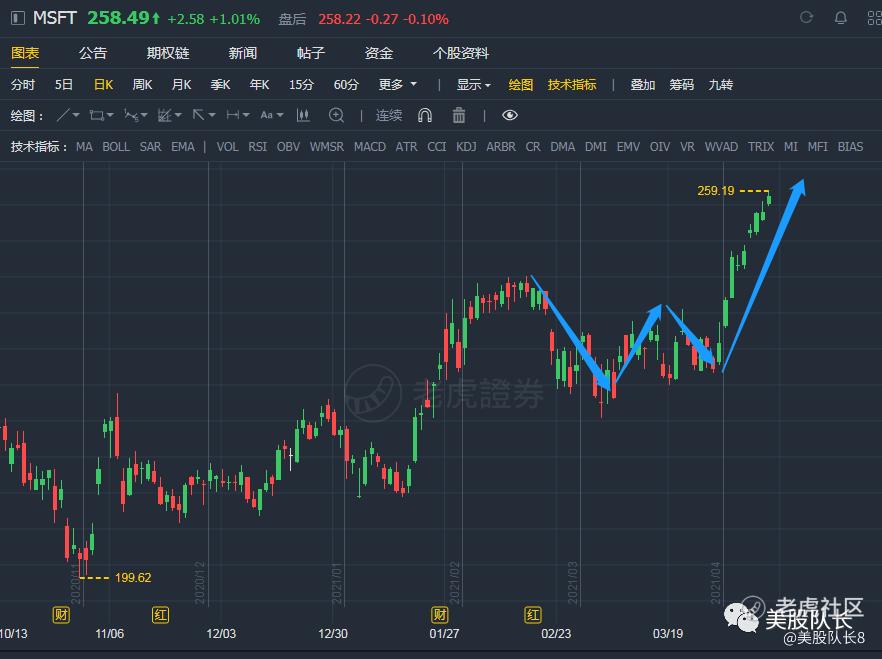Screen dimensions: 882x659
Task: Select the 周K weekly candlestick view
Action: [x=142, y=85]
